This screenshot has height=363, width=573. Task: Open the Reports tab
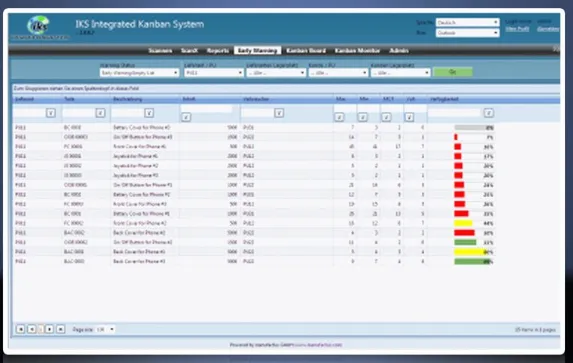pyautogui.click(x=218, y=50)
